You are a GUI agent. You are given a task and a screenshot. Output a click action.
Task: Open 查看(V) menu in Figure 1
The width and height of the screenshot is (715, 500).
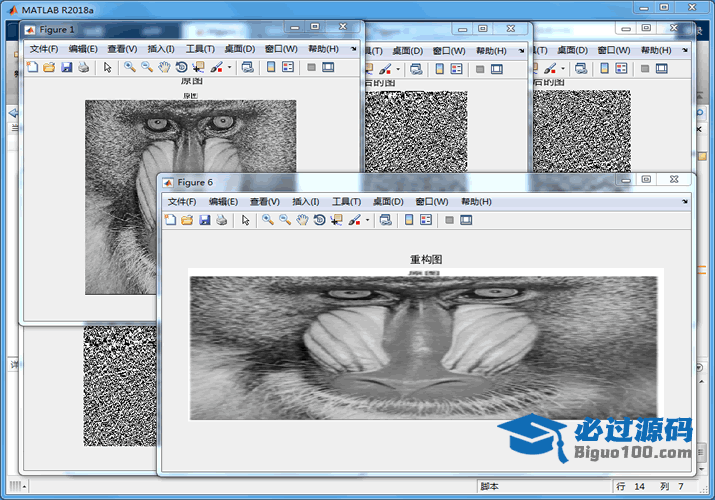[122, 49]
